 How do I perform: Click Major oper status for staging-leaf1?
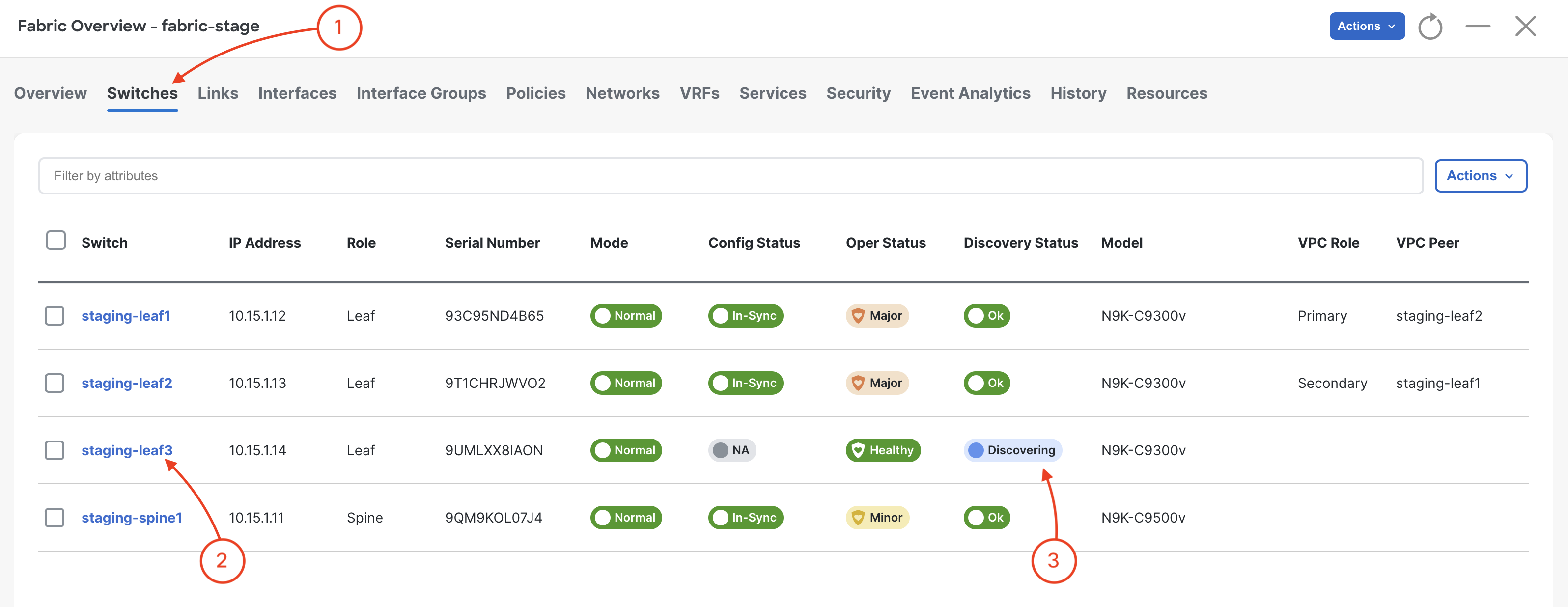tap(877, 316)
